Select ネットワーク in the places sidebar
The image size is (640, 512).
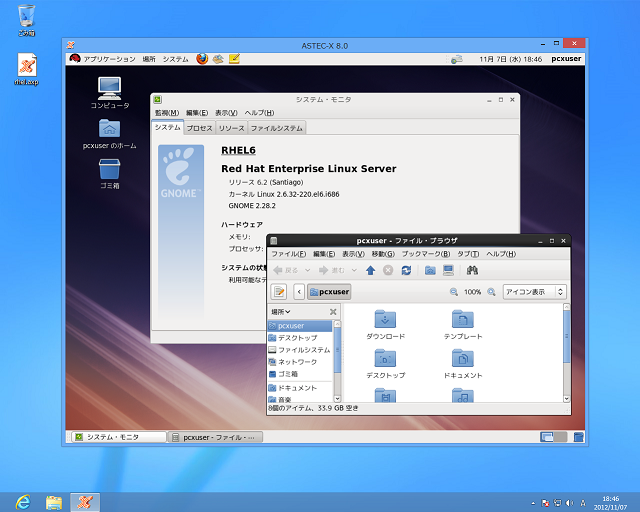click(x=300, y=362)
